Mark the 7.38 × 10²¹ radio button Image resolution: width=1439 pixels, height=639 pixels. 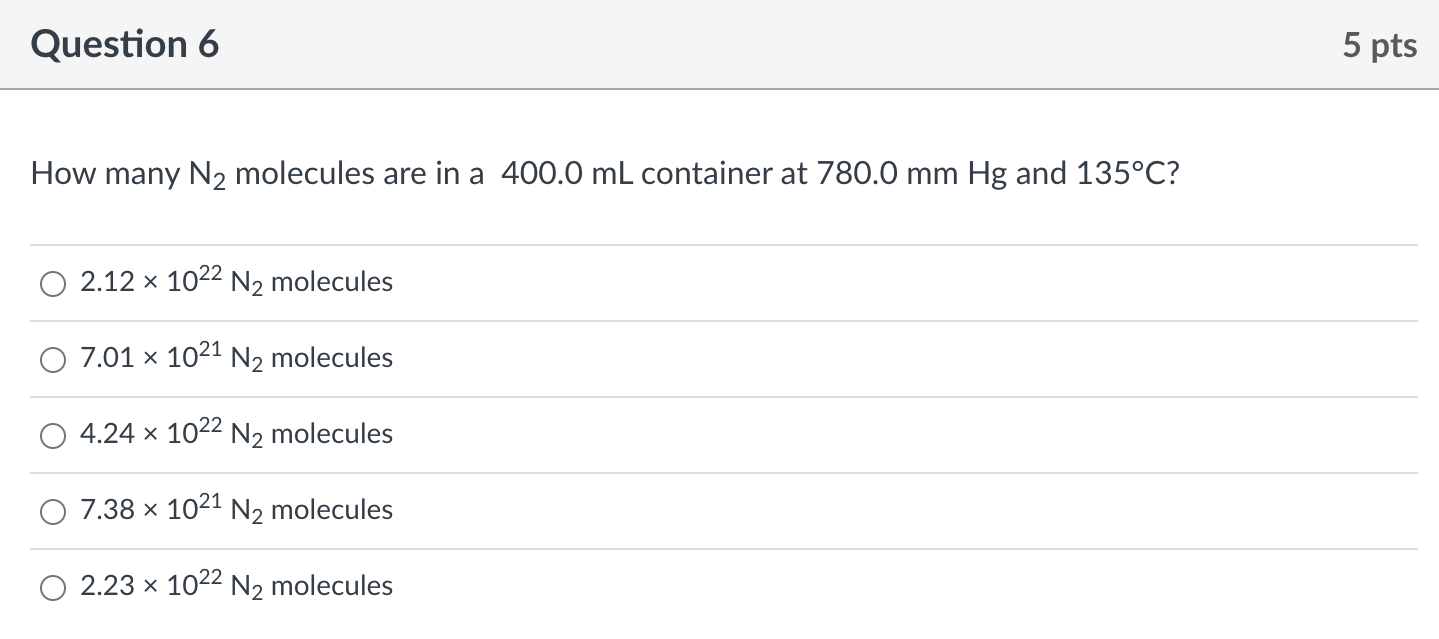point(52,512)
